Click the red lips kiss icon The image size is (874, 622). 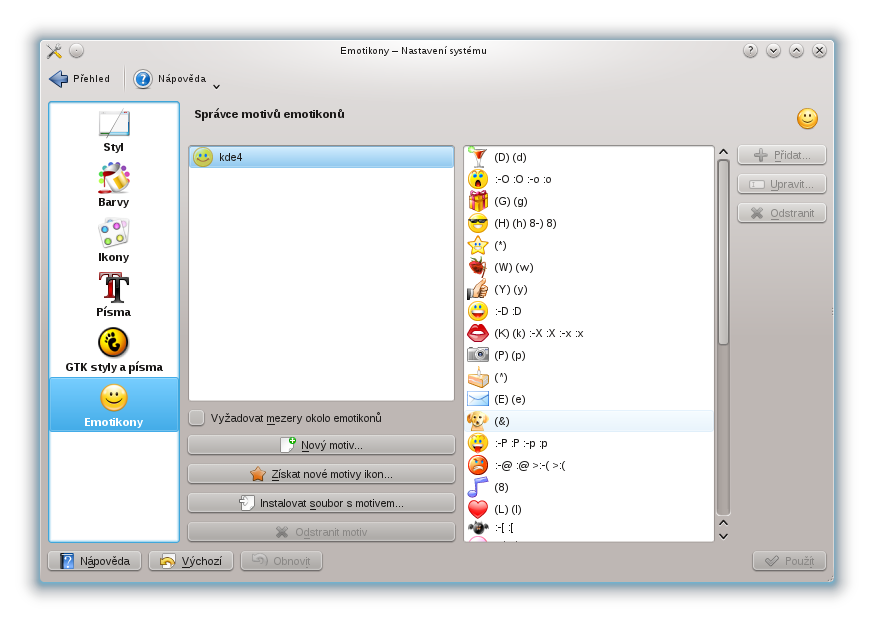coord(478,333)
